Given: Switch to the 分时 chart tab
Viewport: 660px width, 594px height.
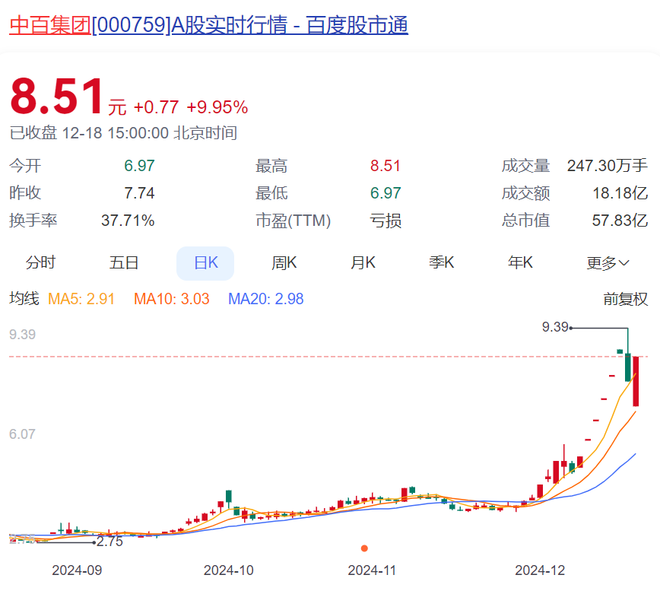Looking at the screenshot, I should pyautogui.click(x=40, y=263).
